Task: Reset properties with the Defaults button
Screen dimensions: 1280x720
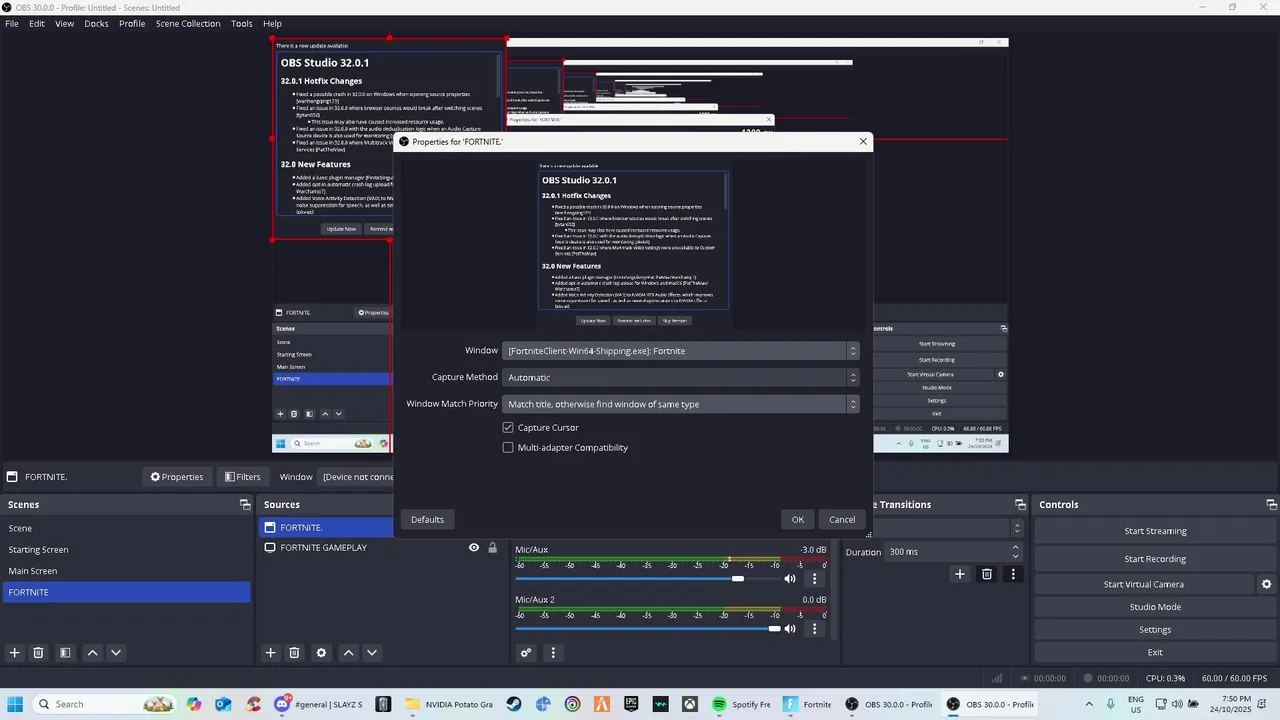Action: pyautogui.click(x=427, y=519)
